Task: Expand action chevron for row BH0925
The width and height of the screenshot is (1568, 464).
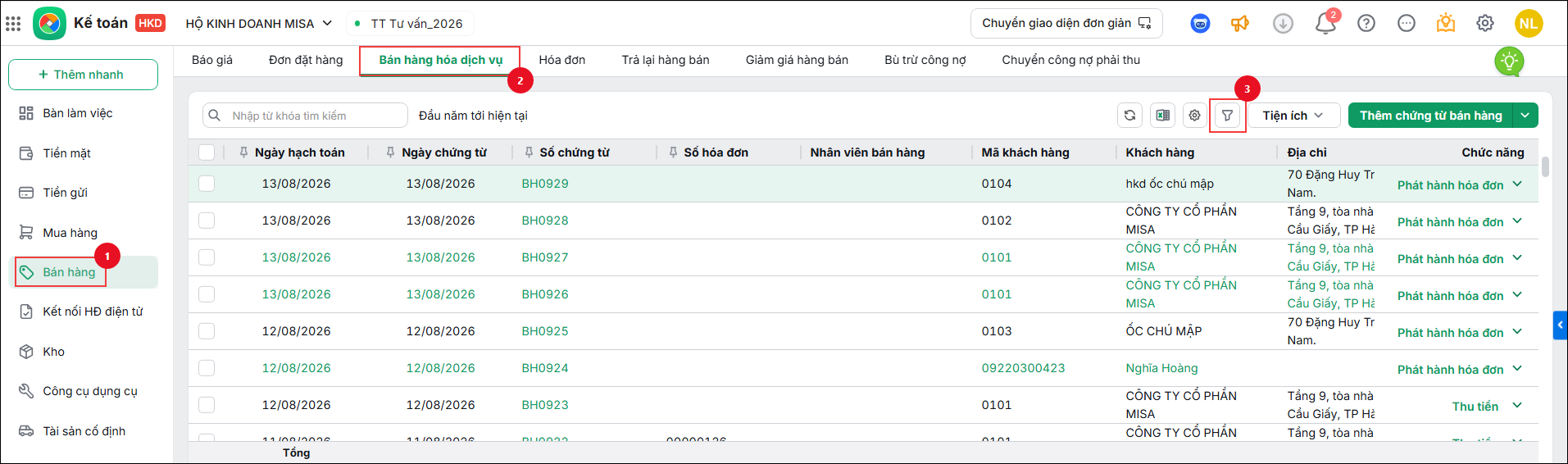Action: [x=1517, y=332]
